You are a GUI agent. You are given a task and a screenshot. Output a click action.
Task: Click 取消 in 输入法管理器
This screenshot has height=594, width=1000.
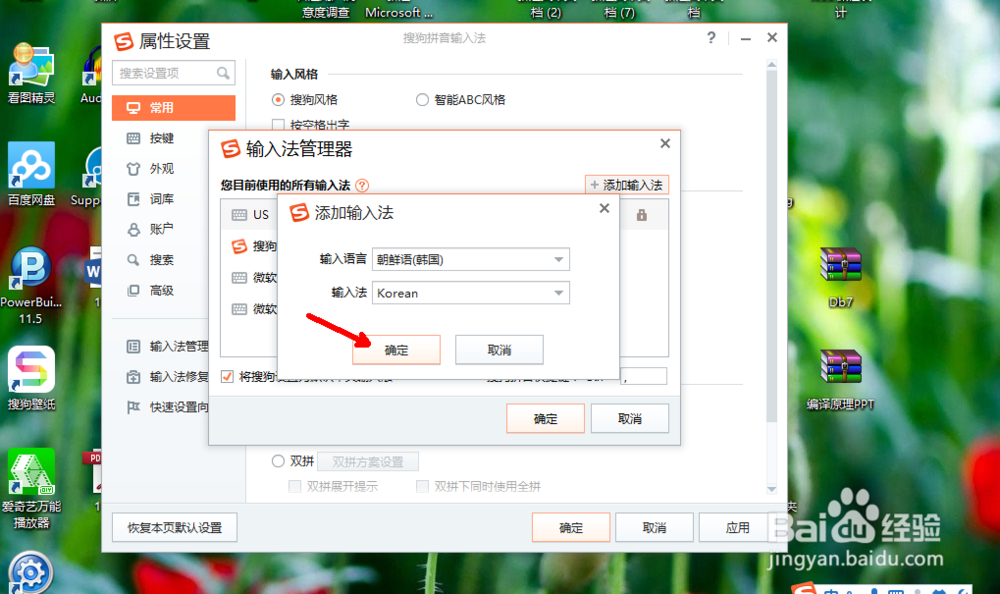[629, 419]
